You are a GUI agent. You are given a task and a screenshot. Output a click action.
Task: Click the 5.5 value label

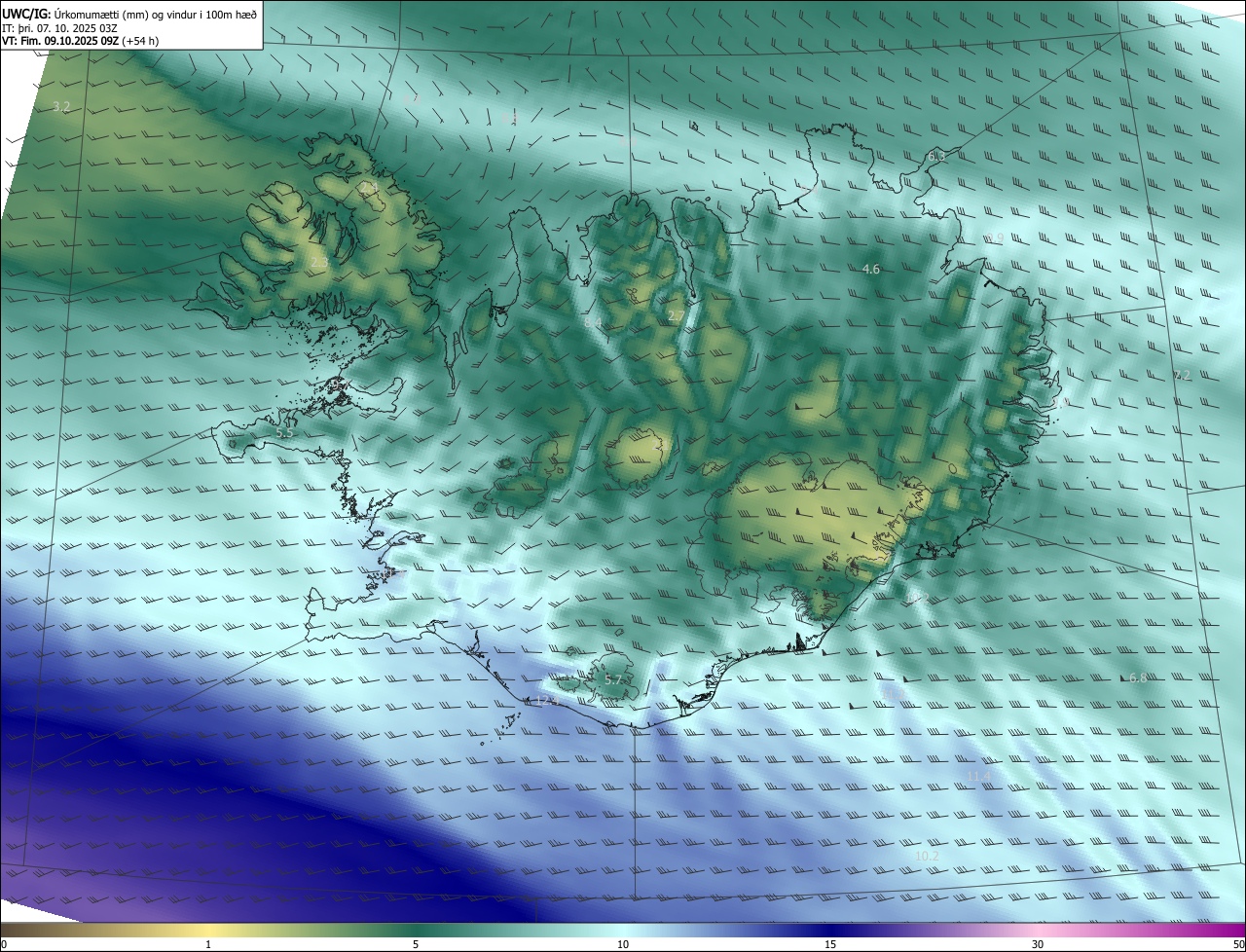[285, 433]
